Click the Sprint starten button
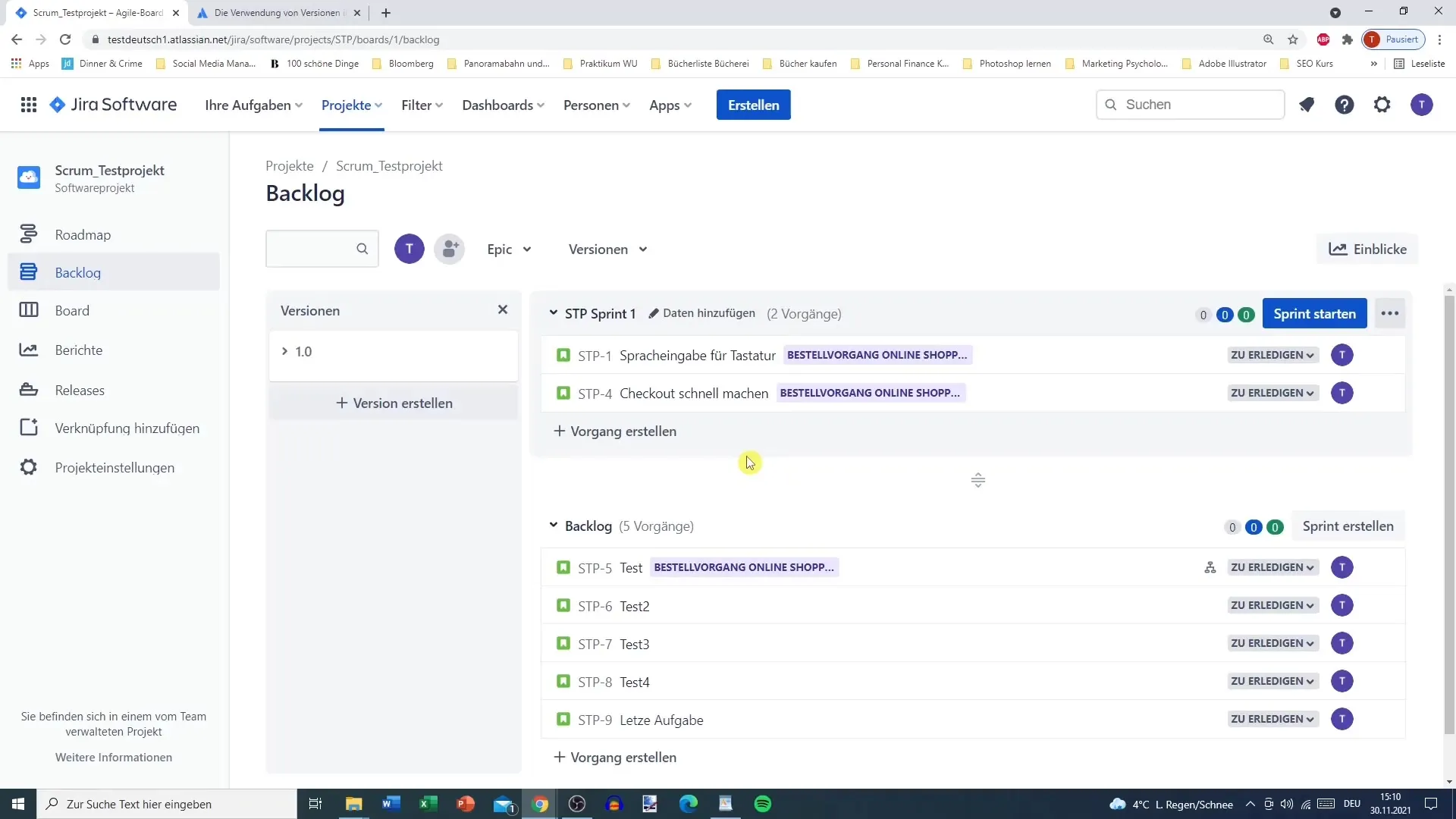 tap(1314, 313)
